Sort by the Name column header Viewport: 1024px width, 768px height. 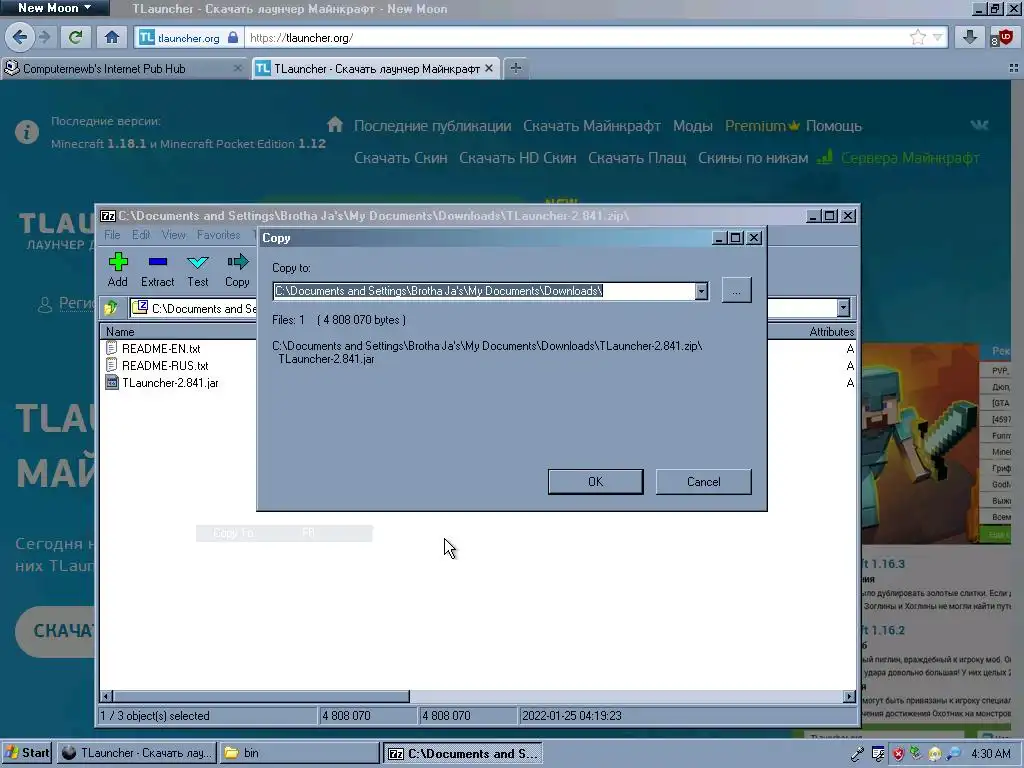120,332
